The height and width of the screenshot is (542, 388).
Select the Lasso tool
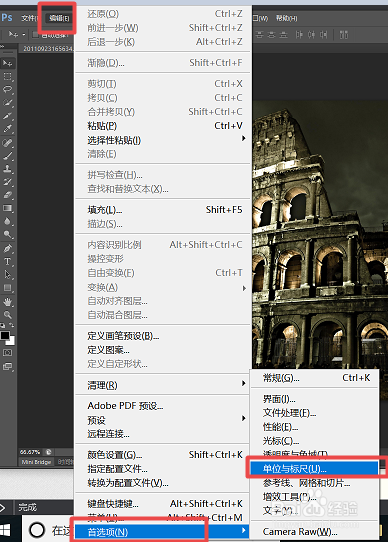tap(7, 89)
